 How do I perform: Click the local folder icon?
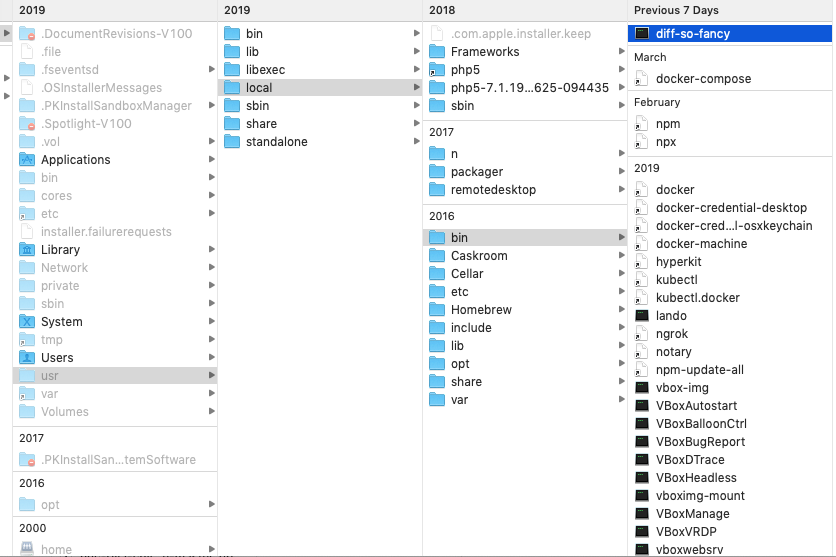[x=232, y=87]
